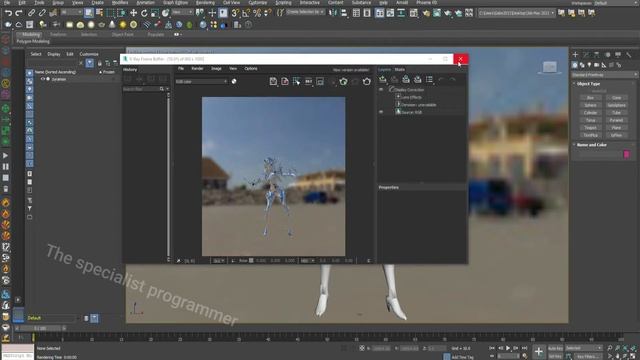Click the layers list icon in VFB Layers toolbar
The width and height of the screenshot is (640, 360).
click(x=429, y=79)
